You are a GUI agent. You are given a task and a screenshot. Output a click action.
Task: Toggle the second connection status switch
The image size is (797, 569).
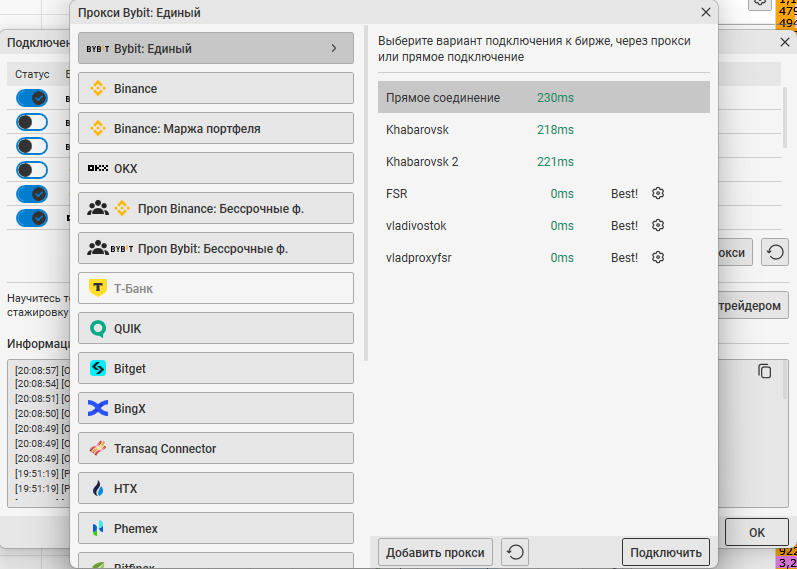click(32, 122)
